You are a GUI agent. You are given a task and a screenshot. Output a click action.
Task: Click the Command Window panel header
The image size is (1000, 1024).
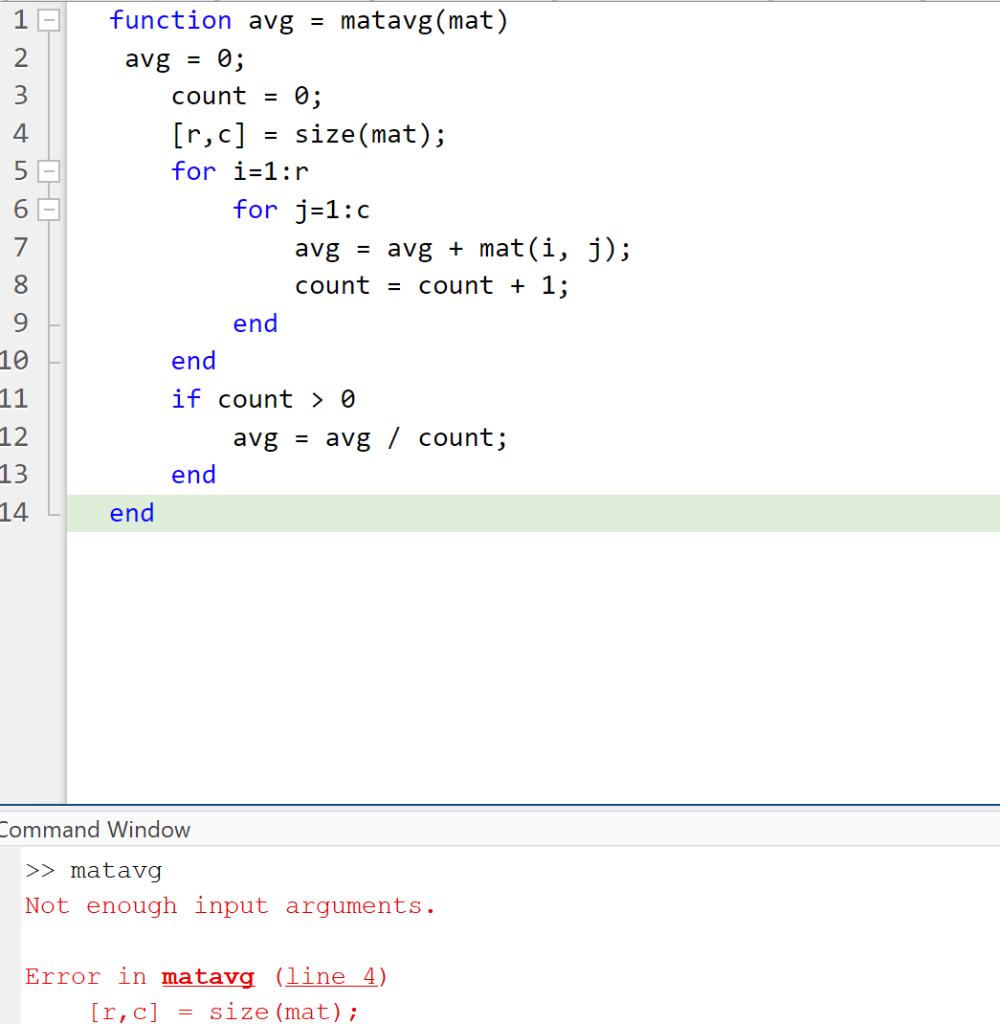(x=96, y=829)
